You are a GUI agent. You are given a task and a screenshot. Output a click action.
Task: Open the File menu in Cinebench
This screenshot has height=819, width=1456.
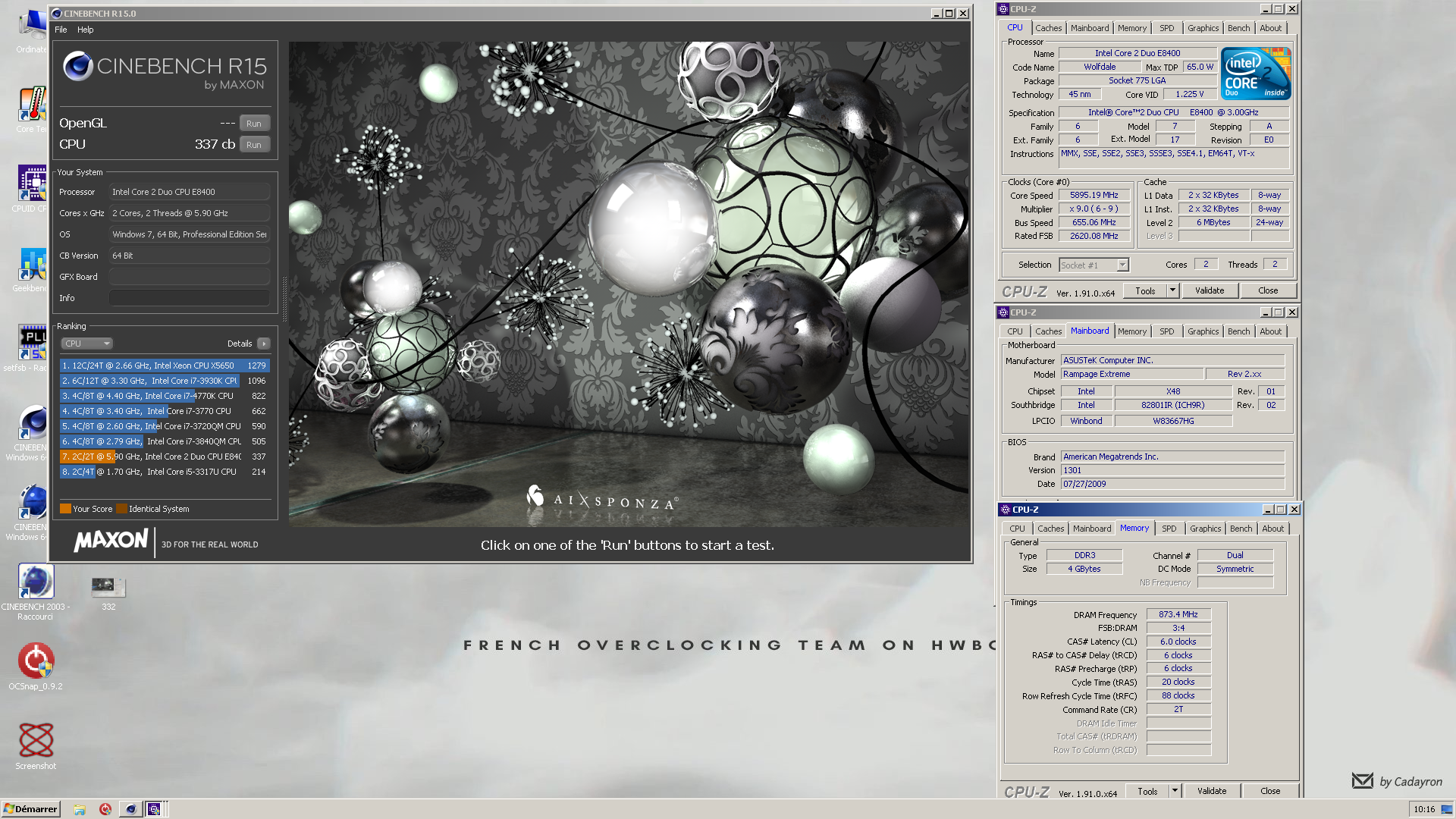pyautogui.click(x=61, y=30)
